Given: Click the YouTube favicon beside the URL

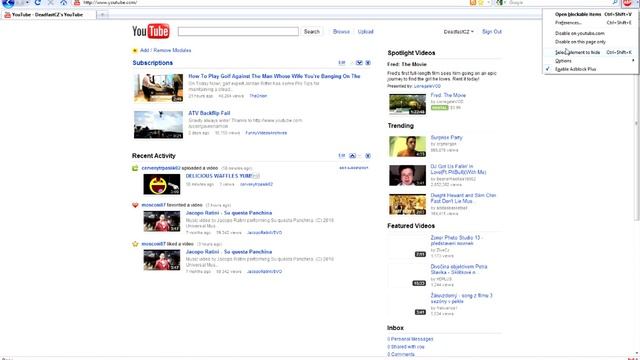Looking at the screenshot, I should coord(77,3).
